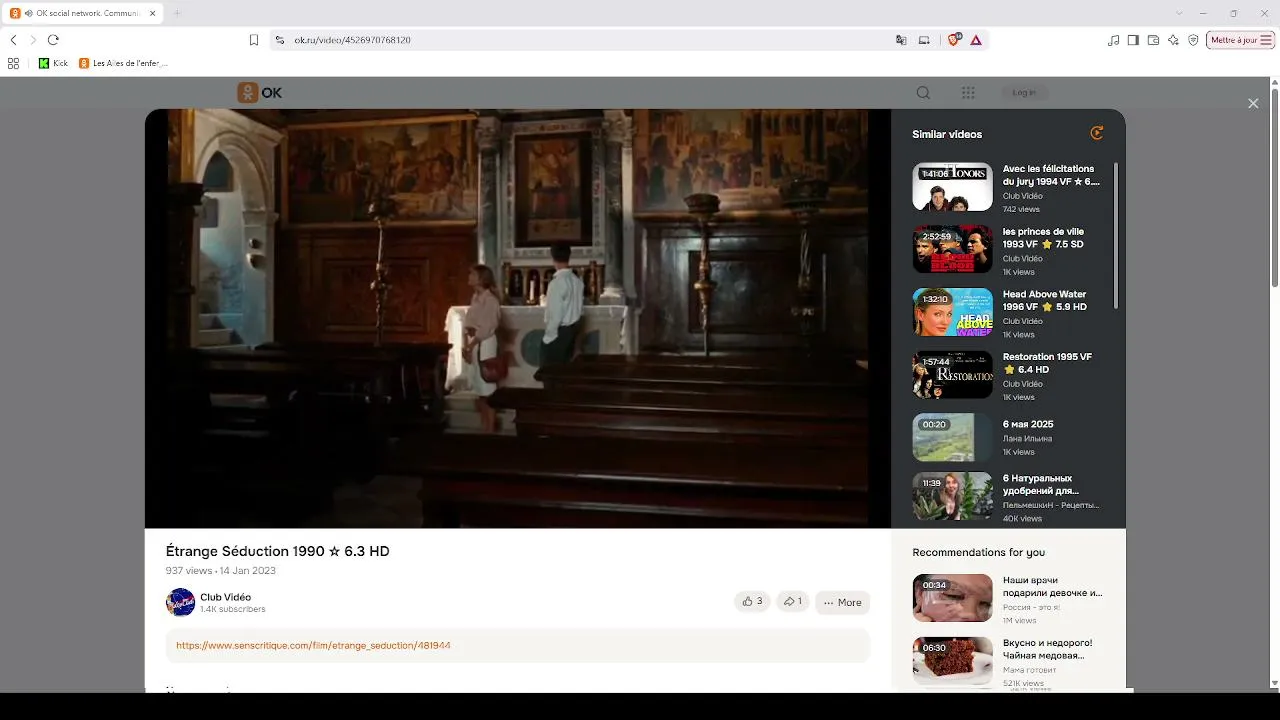Click the Log in button

(1024, 93)
